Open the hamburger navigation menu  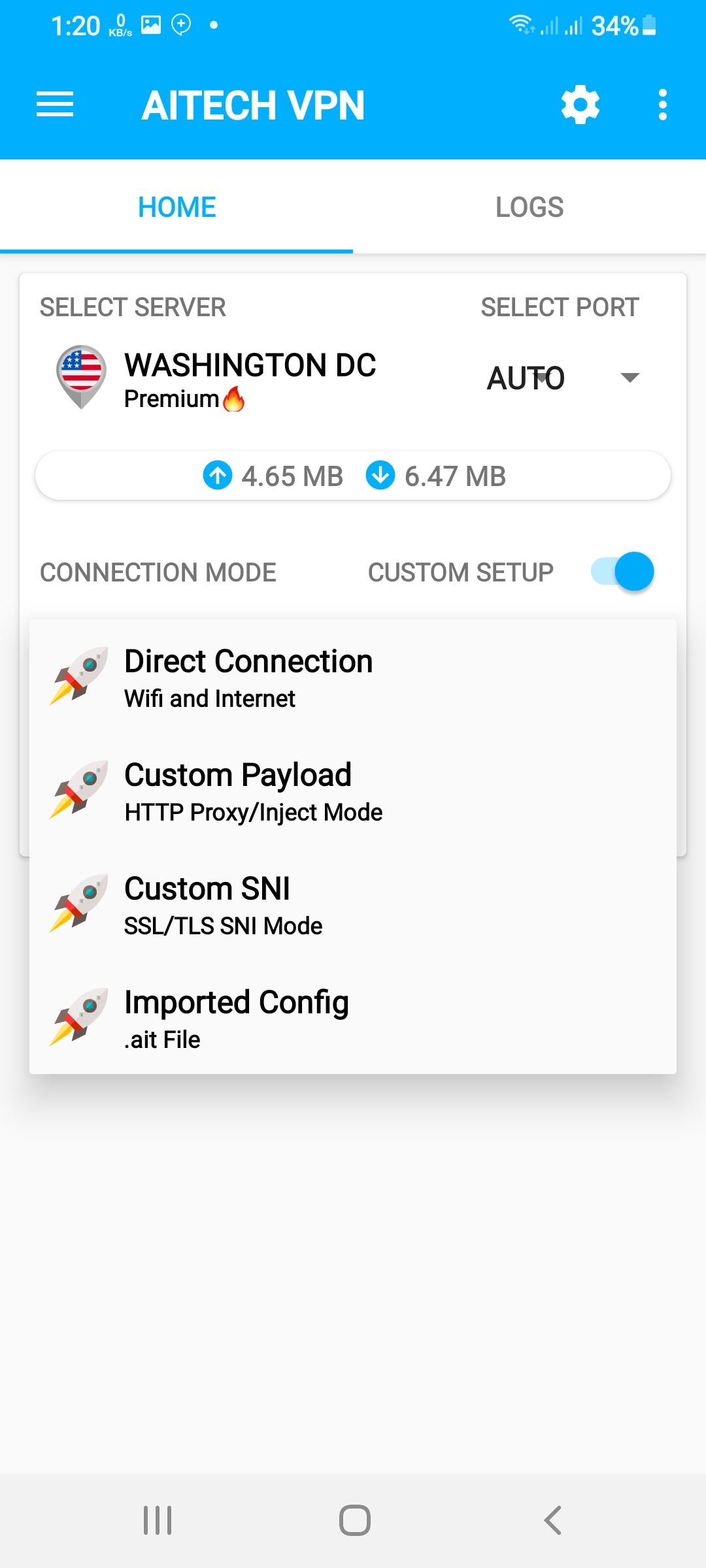click(x=55, y=105)
